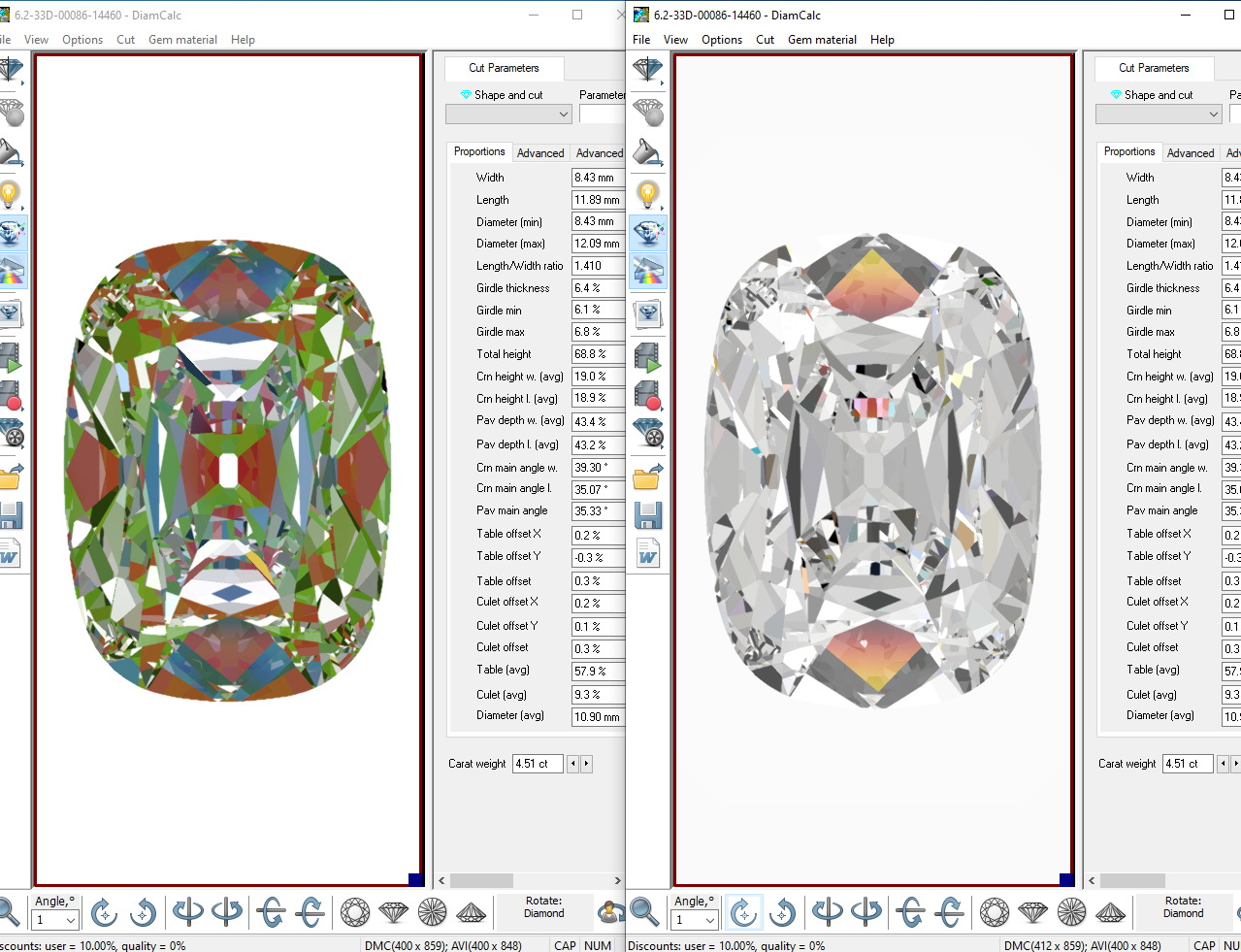1241x952 pixels.
Task: Show pavilion-up side view, right window
Action: pos(1111,912)
